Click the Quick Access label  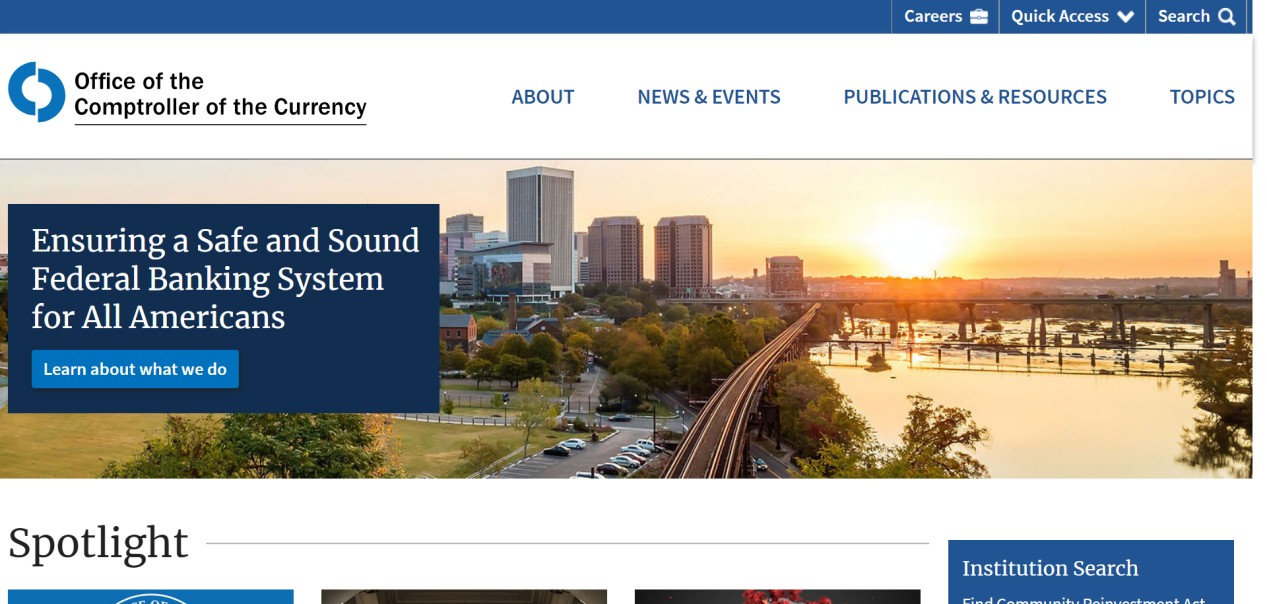pos(1060,16)
